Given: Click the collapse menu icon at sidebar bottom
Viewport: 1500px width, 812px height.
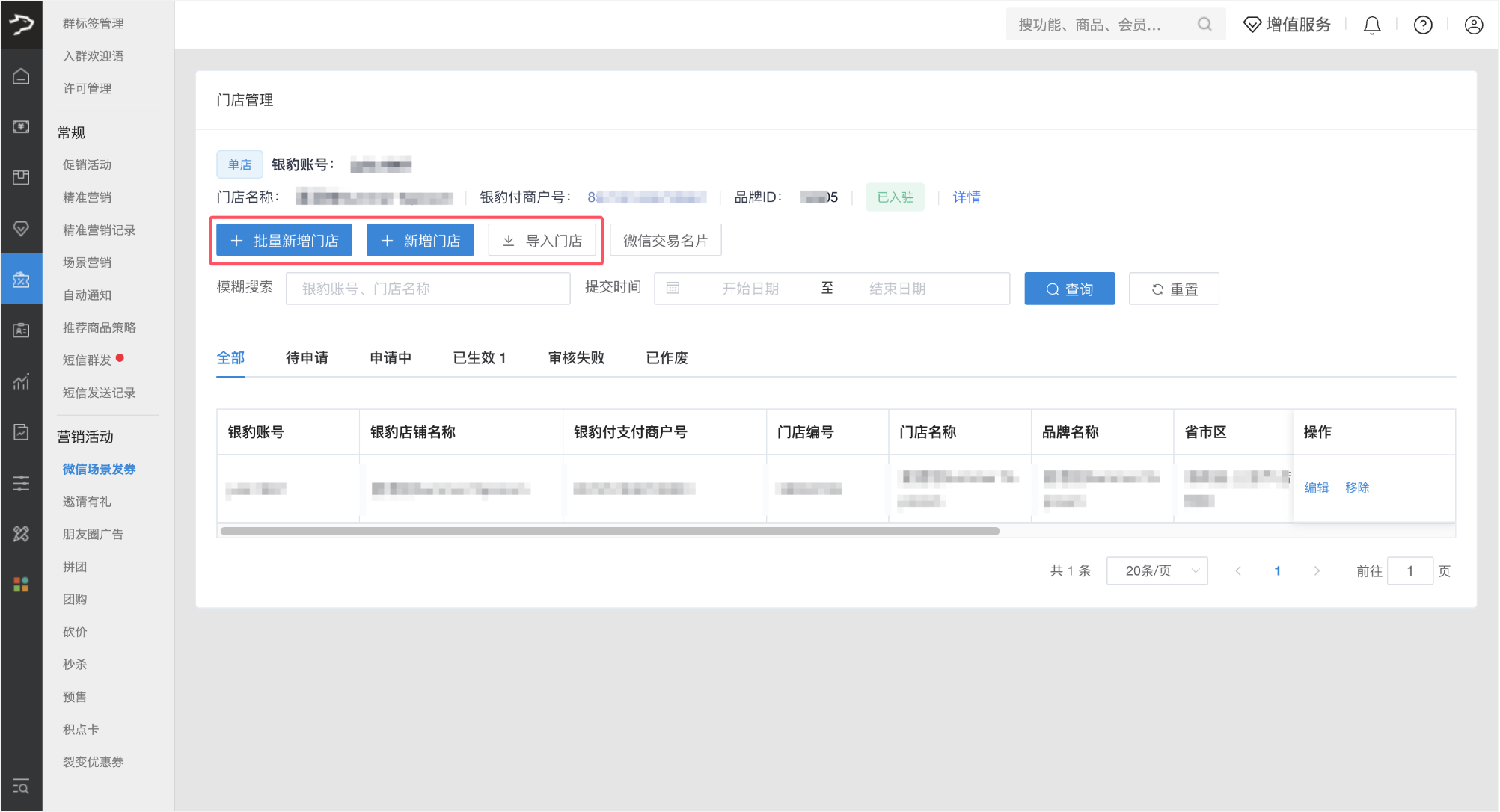Looking at the screenshot, I should coord(21,787).
